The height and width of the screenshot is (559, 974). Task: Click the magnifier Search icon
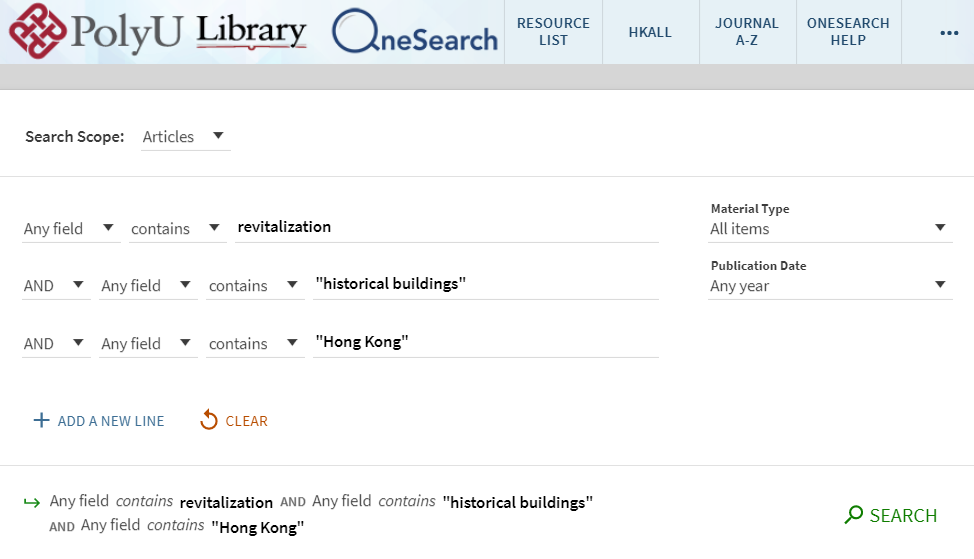(x=853, y=515)
